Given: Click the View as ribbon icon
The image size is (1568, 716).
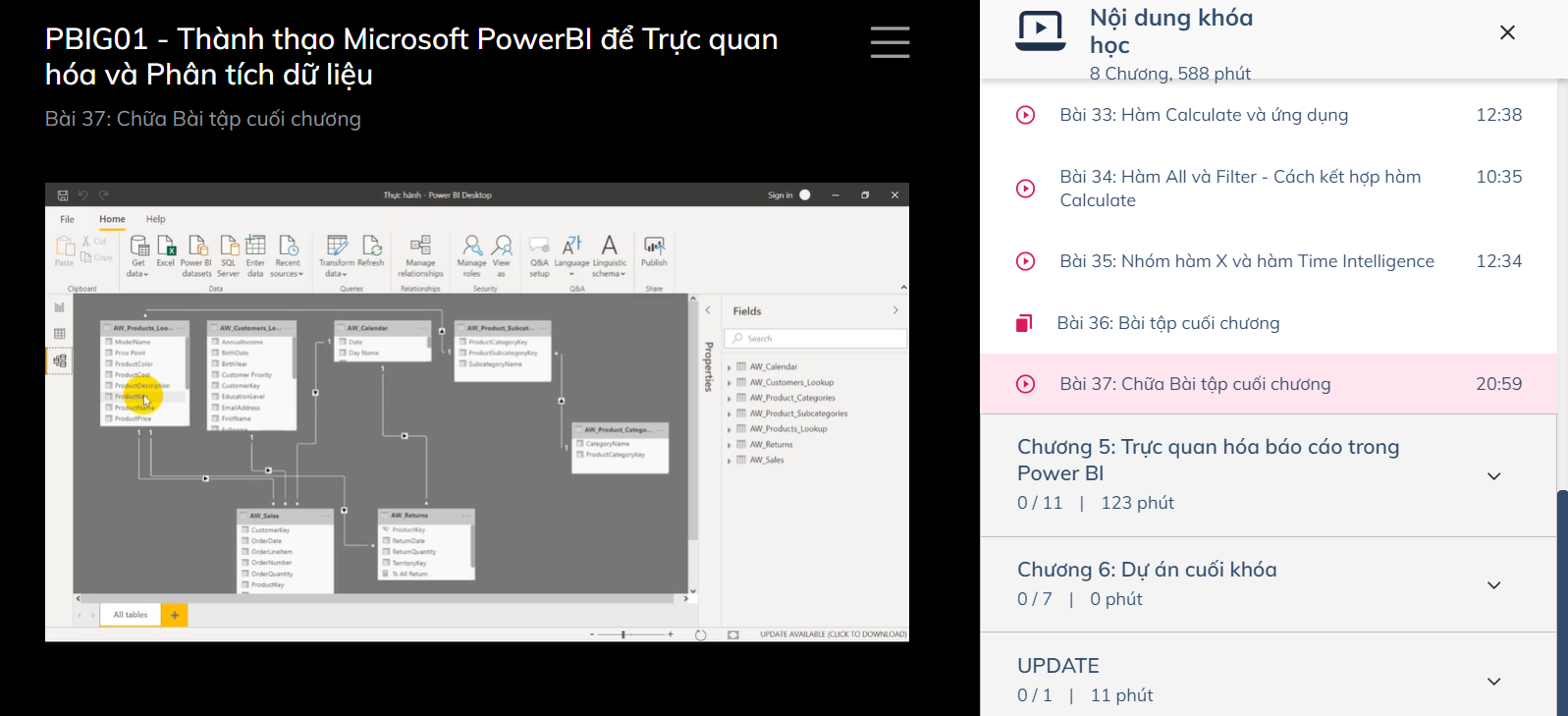Looking at the screenshot, I should coord(502,255).
